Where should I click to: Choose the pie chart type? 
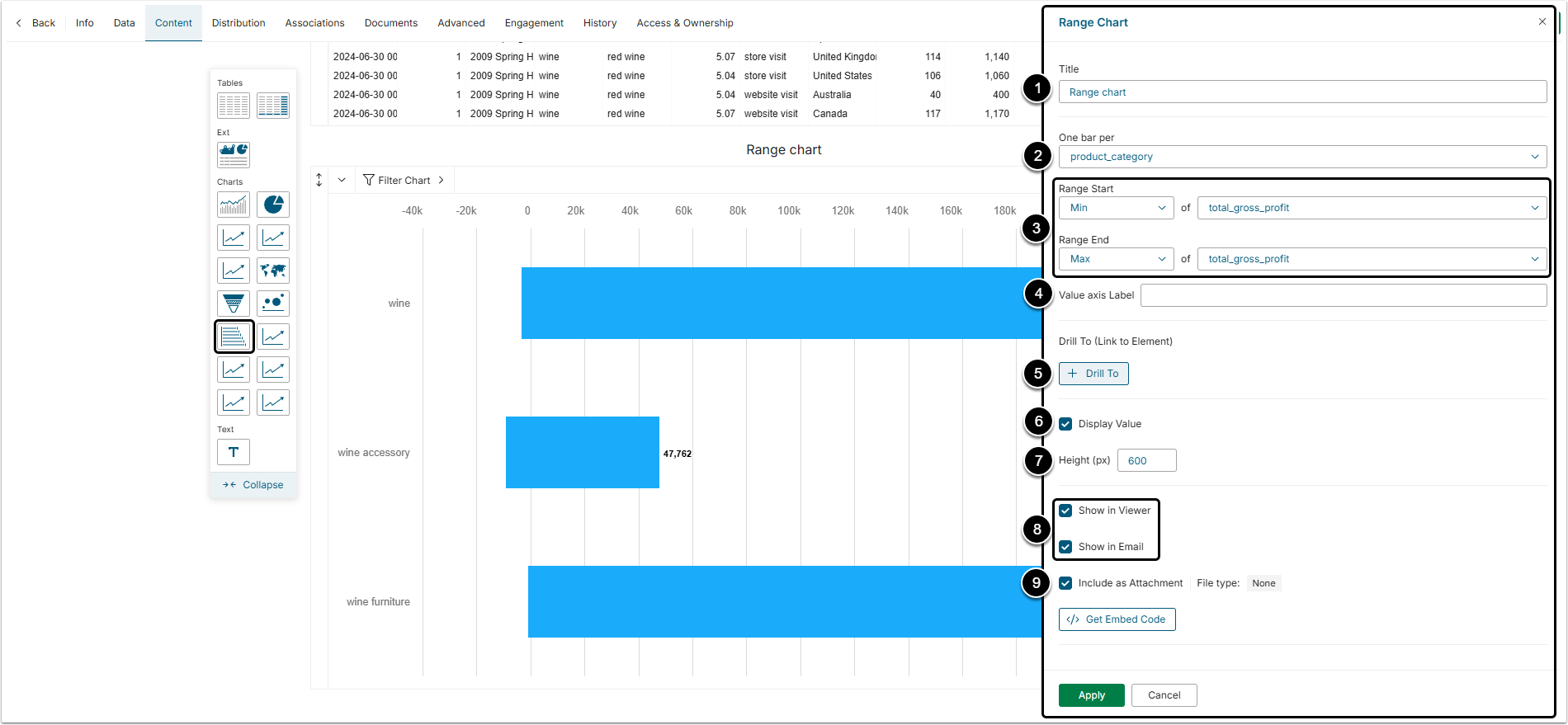[273, 205]
